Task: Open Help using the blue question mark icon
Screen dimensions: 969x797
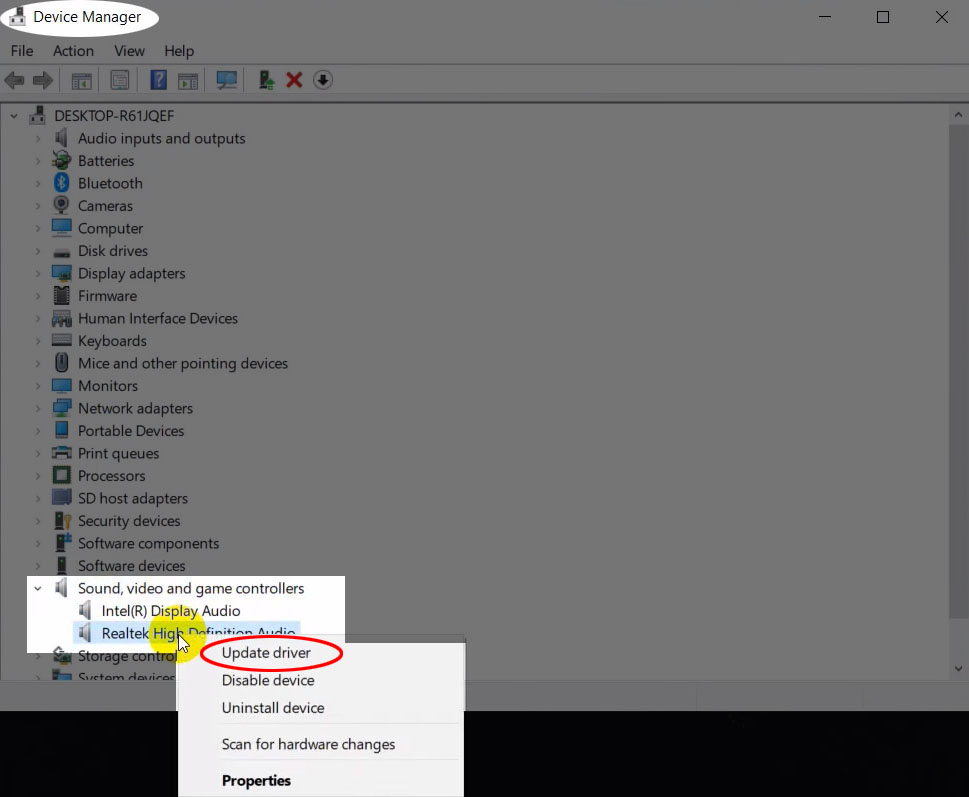Action: click(157, 80)
